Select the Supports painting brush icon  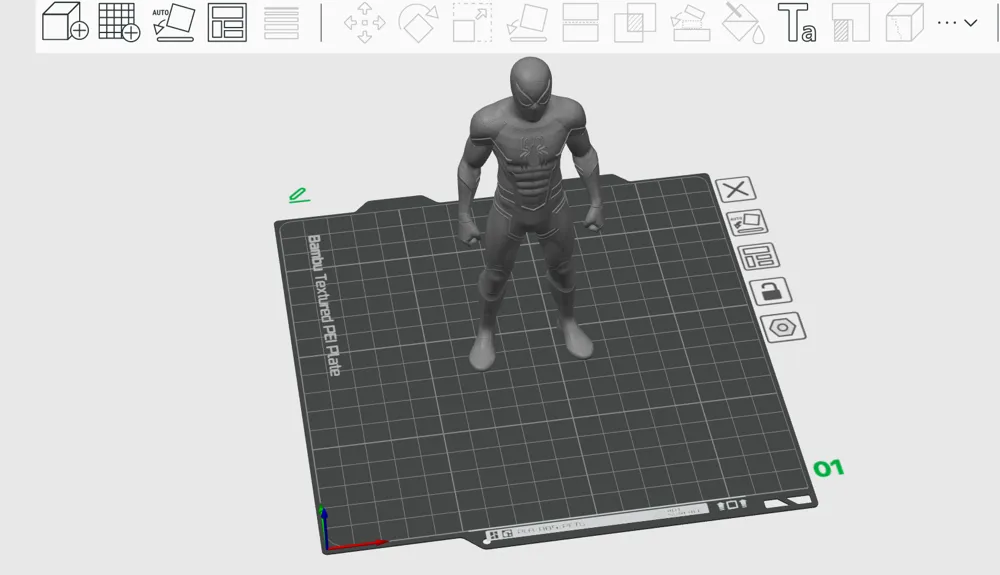[x=690, y=23]
